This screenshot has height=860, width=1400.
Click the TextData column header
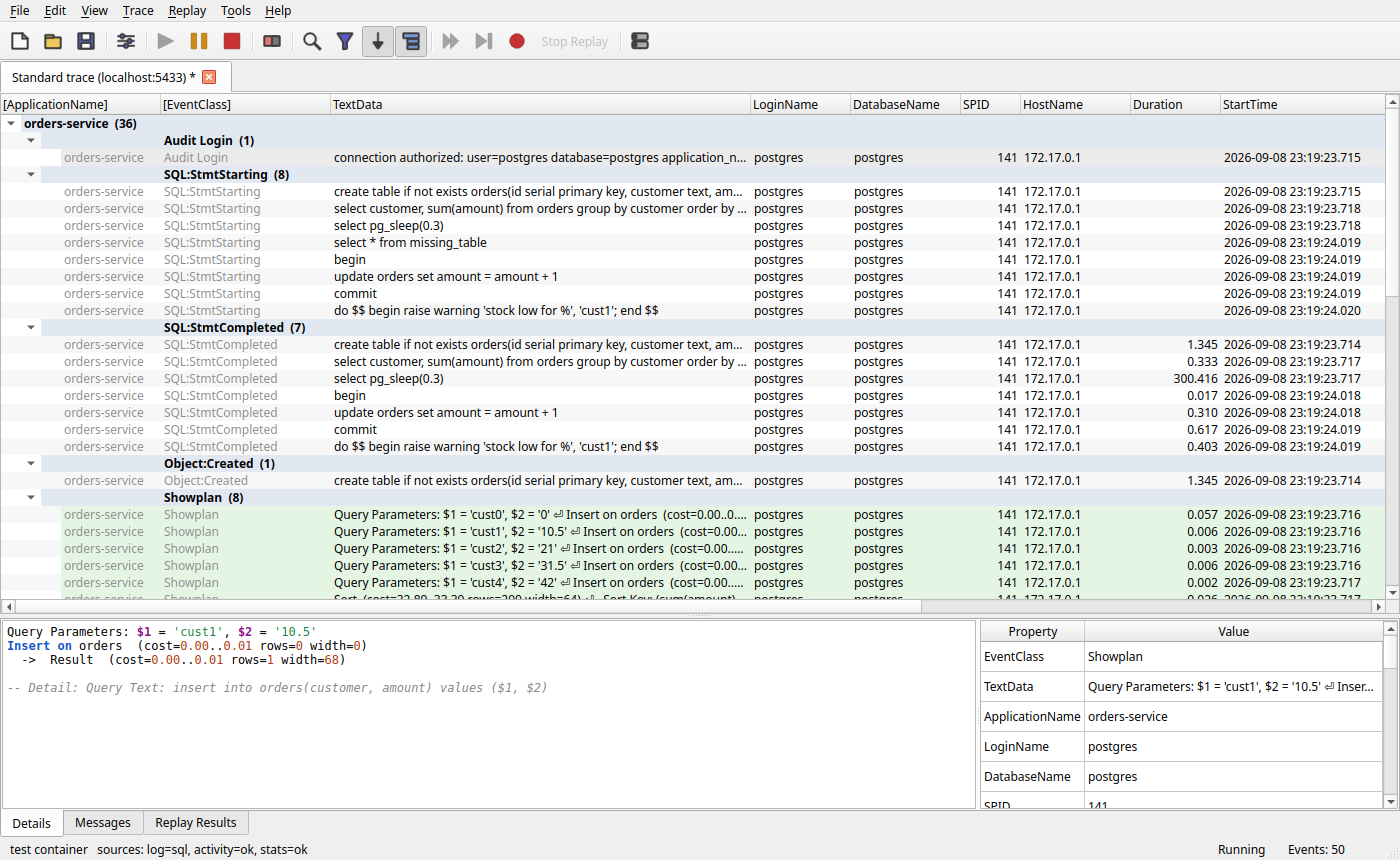[x=541, y=104]
